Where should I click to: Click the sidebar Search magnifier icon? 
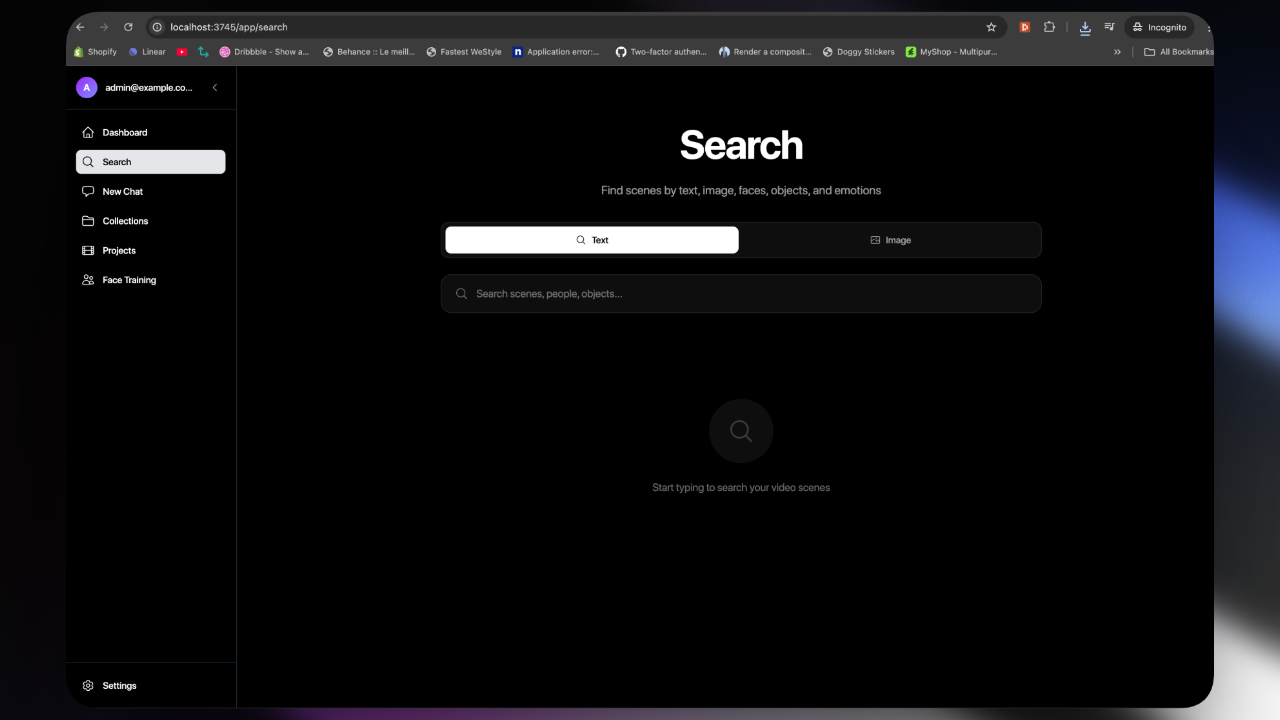(x=88, y=162)
